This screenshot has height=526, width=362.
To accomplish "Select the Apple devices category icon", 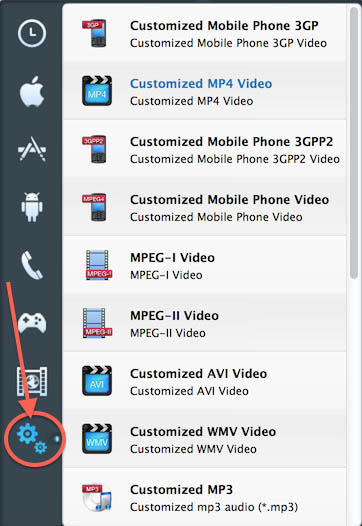I will (32, 91).
